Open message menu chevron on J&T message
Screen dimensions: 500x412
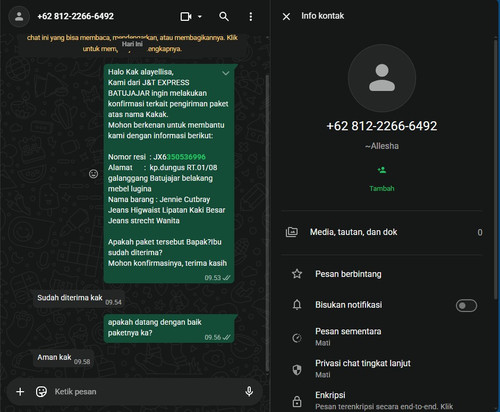pos(226,73)
